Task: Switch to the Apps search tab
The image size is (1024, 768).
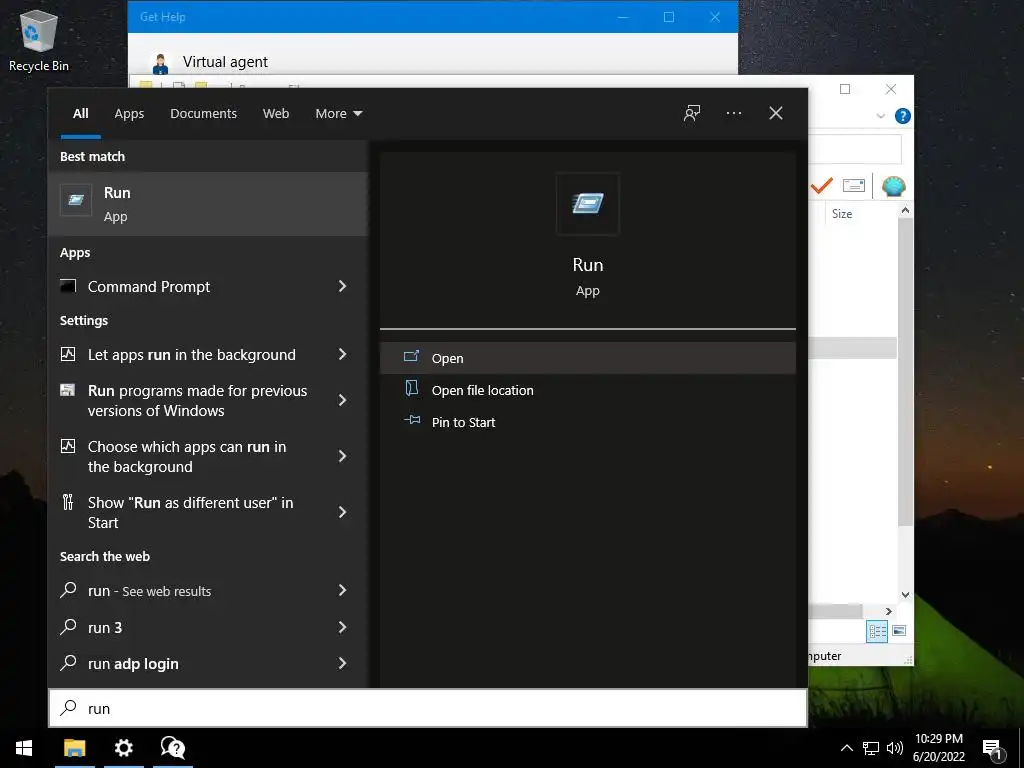Action: (129, 114)
